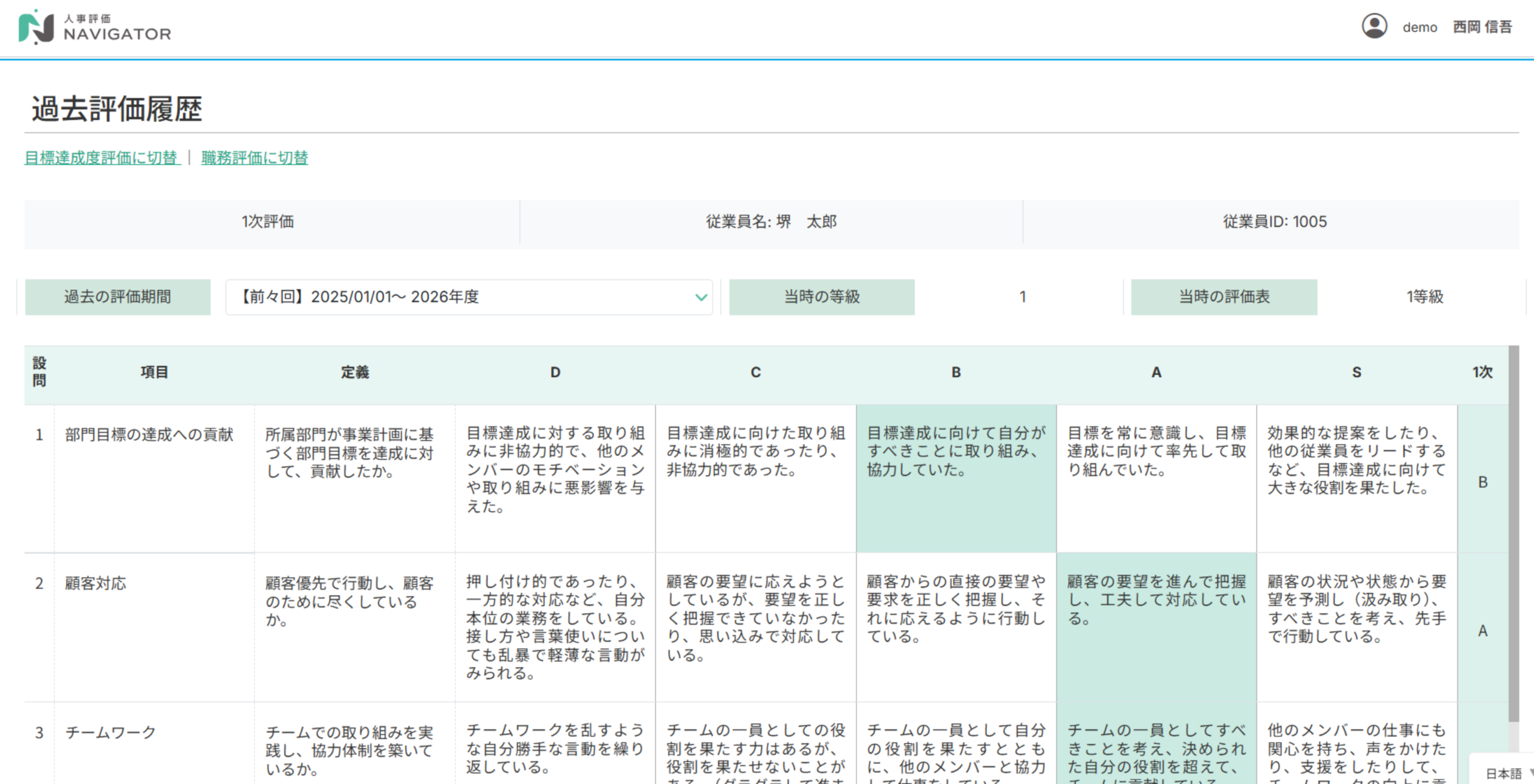Switch to 目標達成度評価 view
The height and width of the screenshot is (784, 1534).
102,158
